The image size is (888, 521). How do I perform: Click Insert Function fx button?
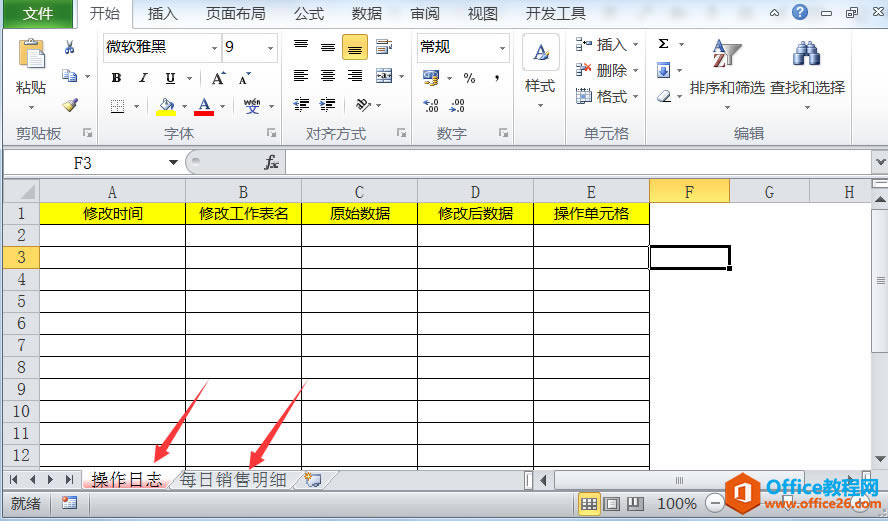pos(271,163)
